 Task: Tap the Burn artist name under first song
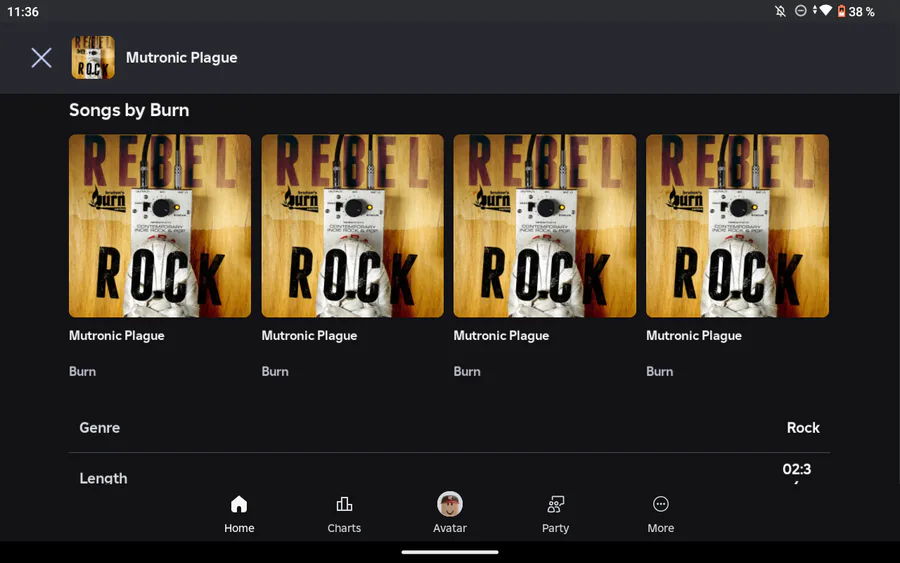(83, 371)
